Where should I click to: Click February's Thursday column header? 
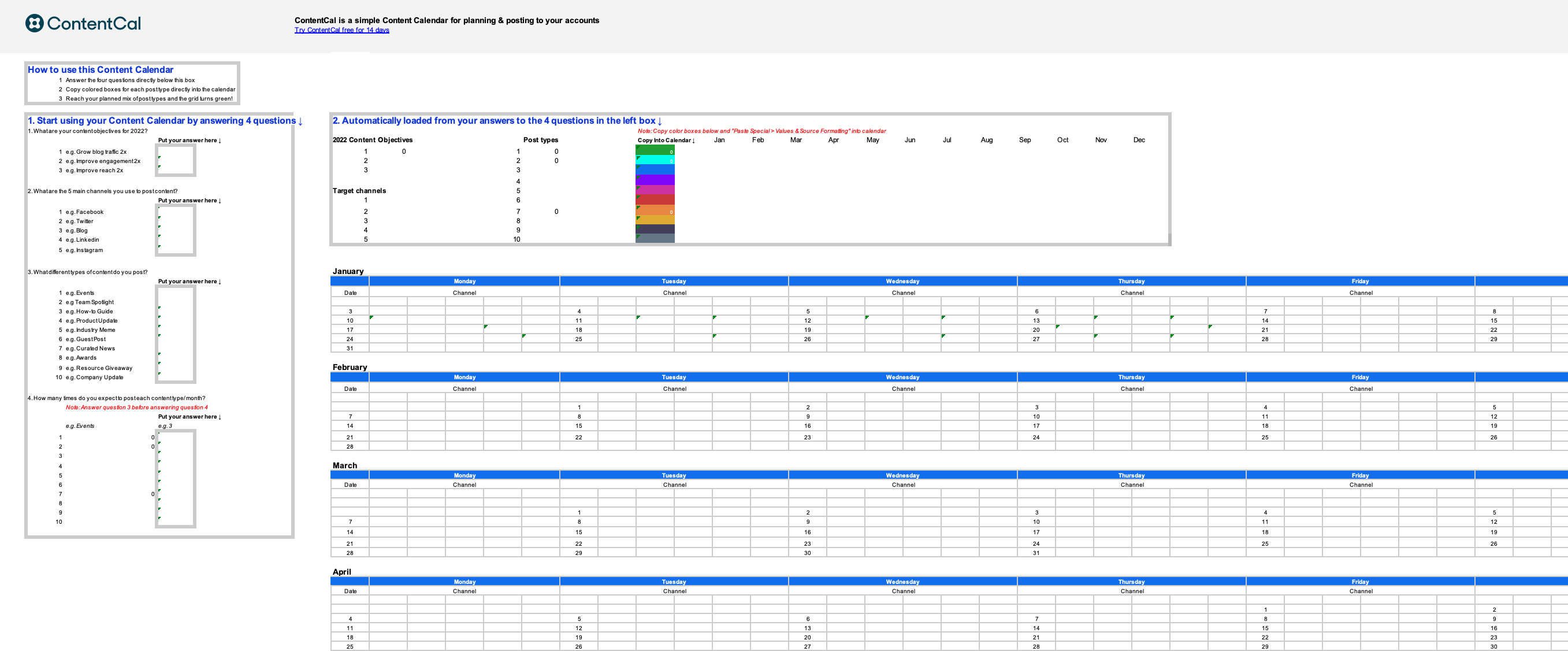tap(1131, 377)
